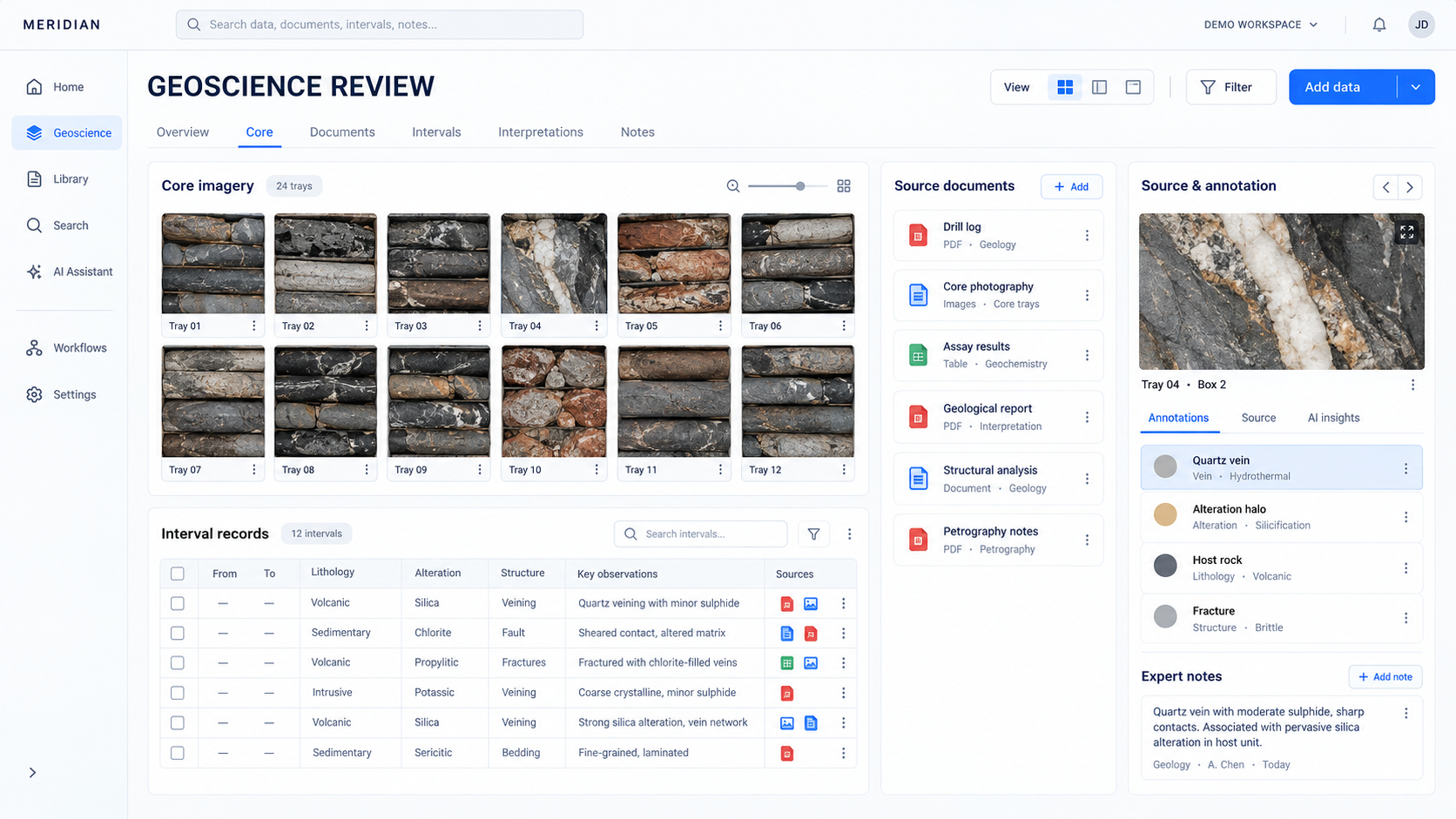Screen dimensions: 1456x819
Task: Open the Demo Workspace dropdown
Action: pyautogui.click(x=1261, y=24)
